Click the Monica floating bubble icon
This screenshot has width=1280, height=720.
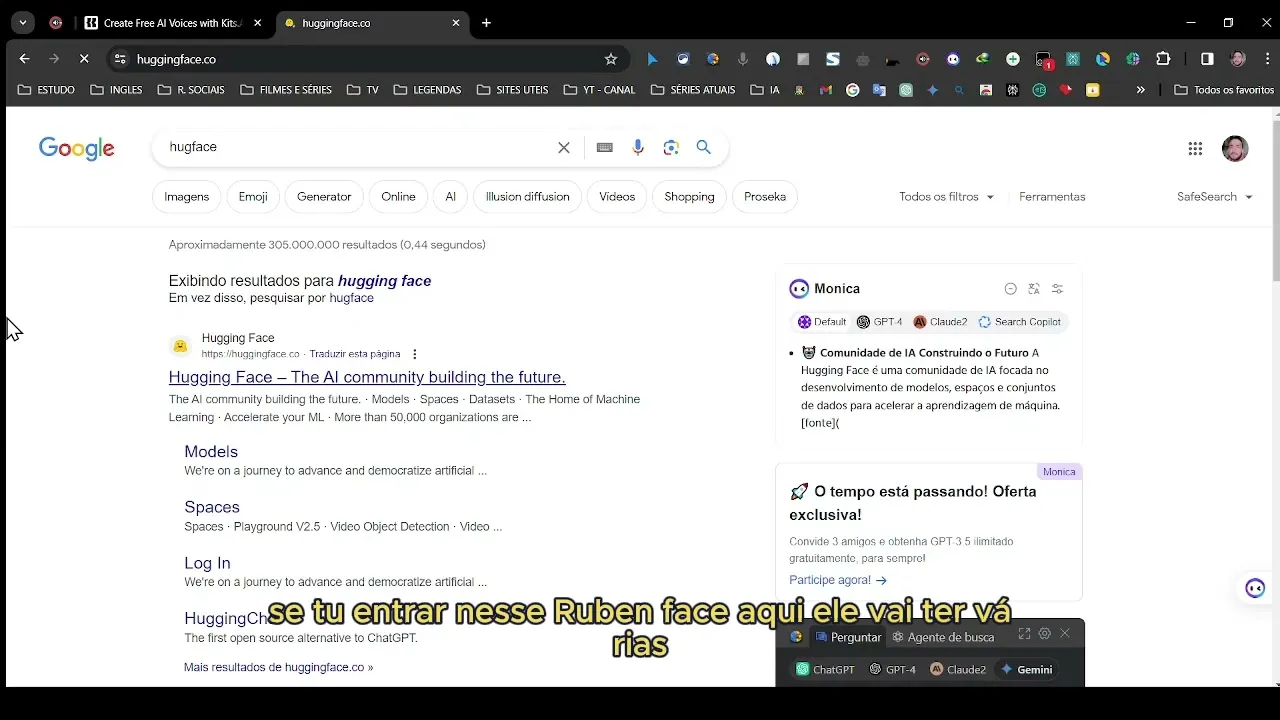(1255, 588)
